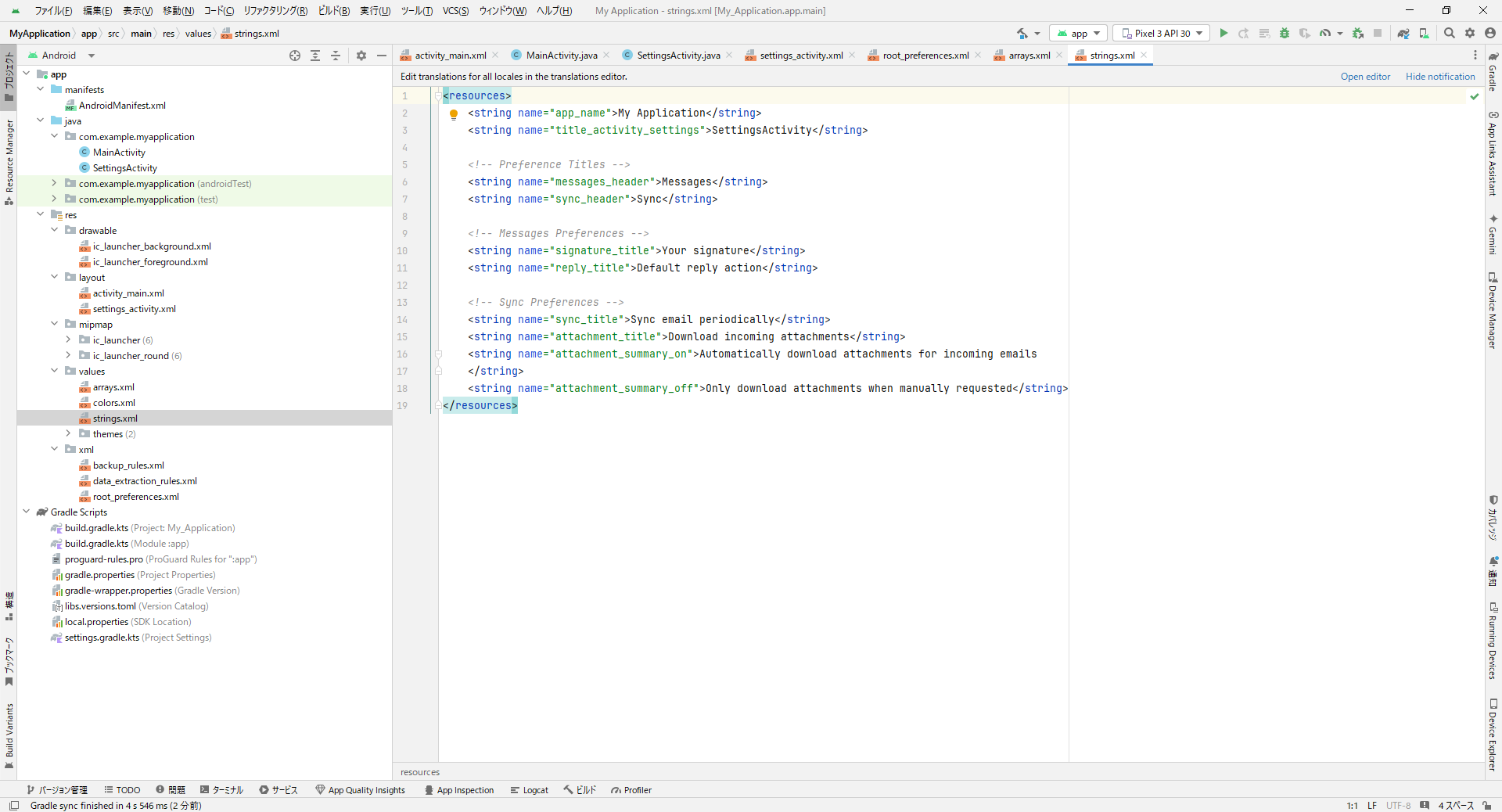Viewport: 1502px width, 812px height.
Task: Click the Debug app bug icon
Action: coord(1284,33)
